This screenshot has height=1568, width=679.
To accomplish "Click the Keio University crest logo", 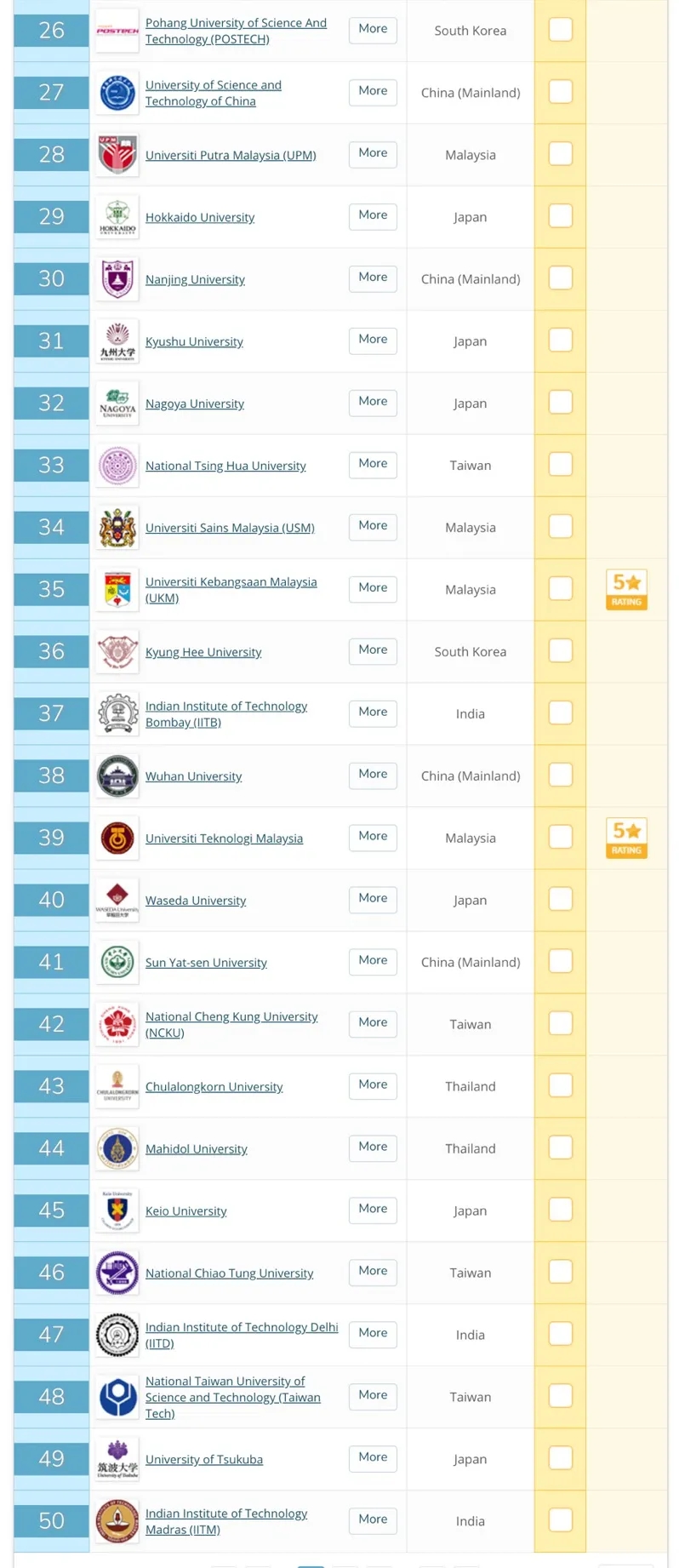I will coord(117,1210).
